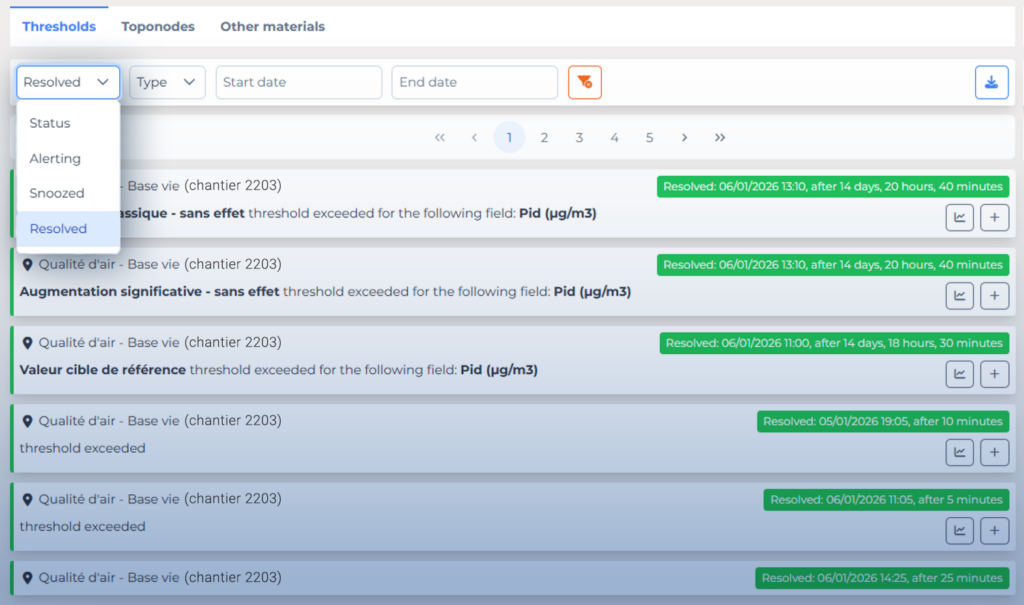Expand the Type filter dropdown
This screenshot has width=1024, height=605.
[167, 82]
